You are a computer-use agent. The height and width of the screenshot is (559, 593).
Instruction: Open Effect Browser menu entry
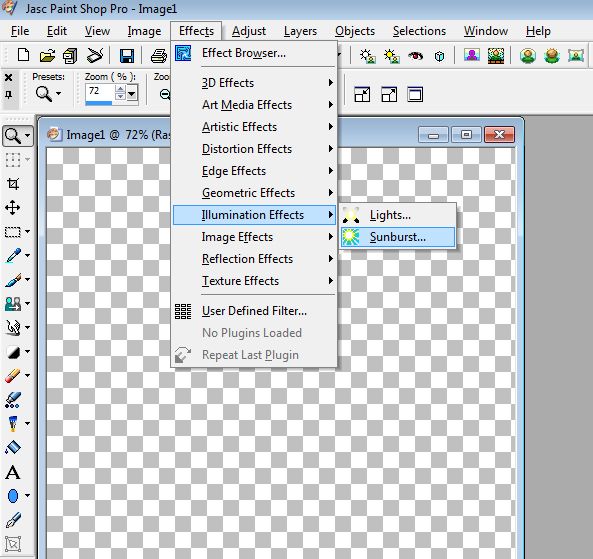click(x=254, y=53)
